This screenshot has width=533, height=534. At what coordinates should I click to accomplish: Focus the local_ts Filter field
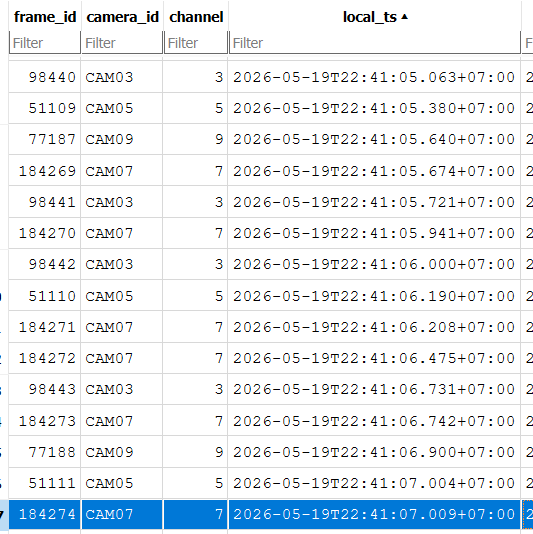(375, 43)
